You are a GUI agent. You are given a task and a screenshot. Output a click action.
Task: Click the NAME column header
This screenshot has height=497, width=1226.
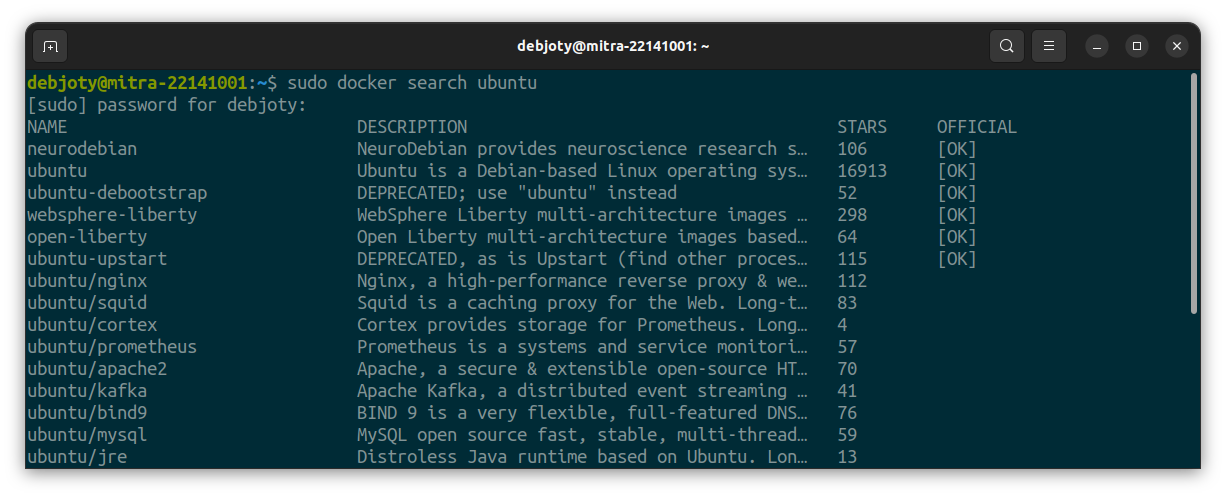(x=47, y=127)
